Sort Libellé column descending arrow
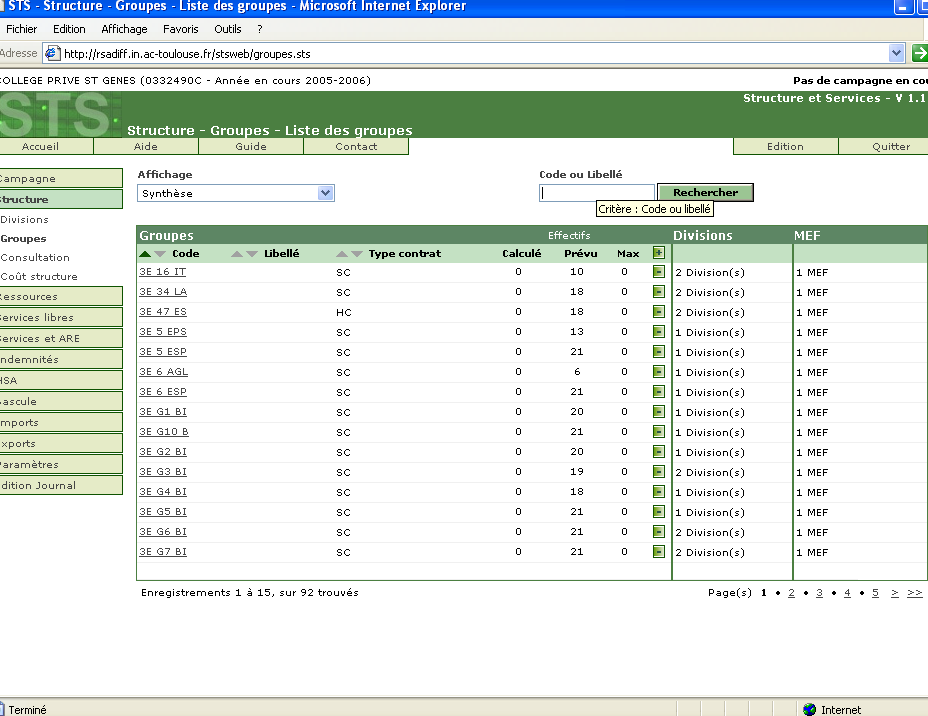This screenshot has width=928, height=716. pos(252,253)
